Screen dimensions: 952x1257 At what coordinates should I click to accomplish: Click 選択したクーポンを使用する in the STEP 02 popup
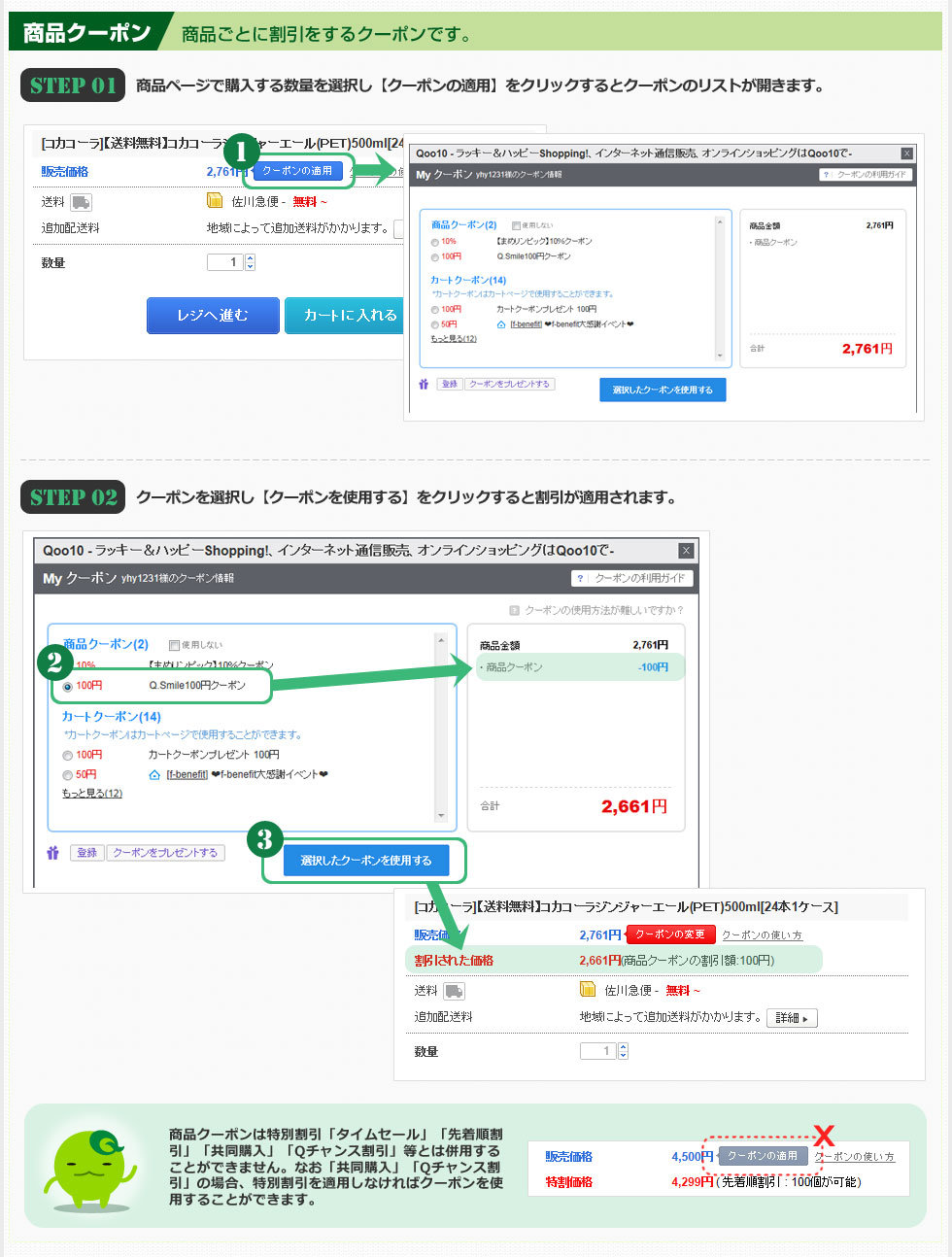point(366,861)
